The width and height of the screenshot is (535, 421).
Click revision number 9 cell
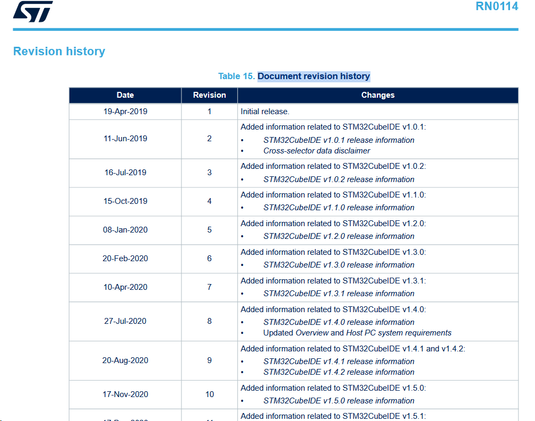tap(209, 360)
